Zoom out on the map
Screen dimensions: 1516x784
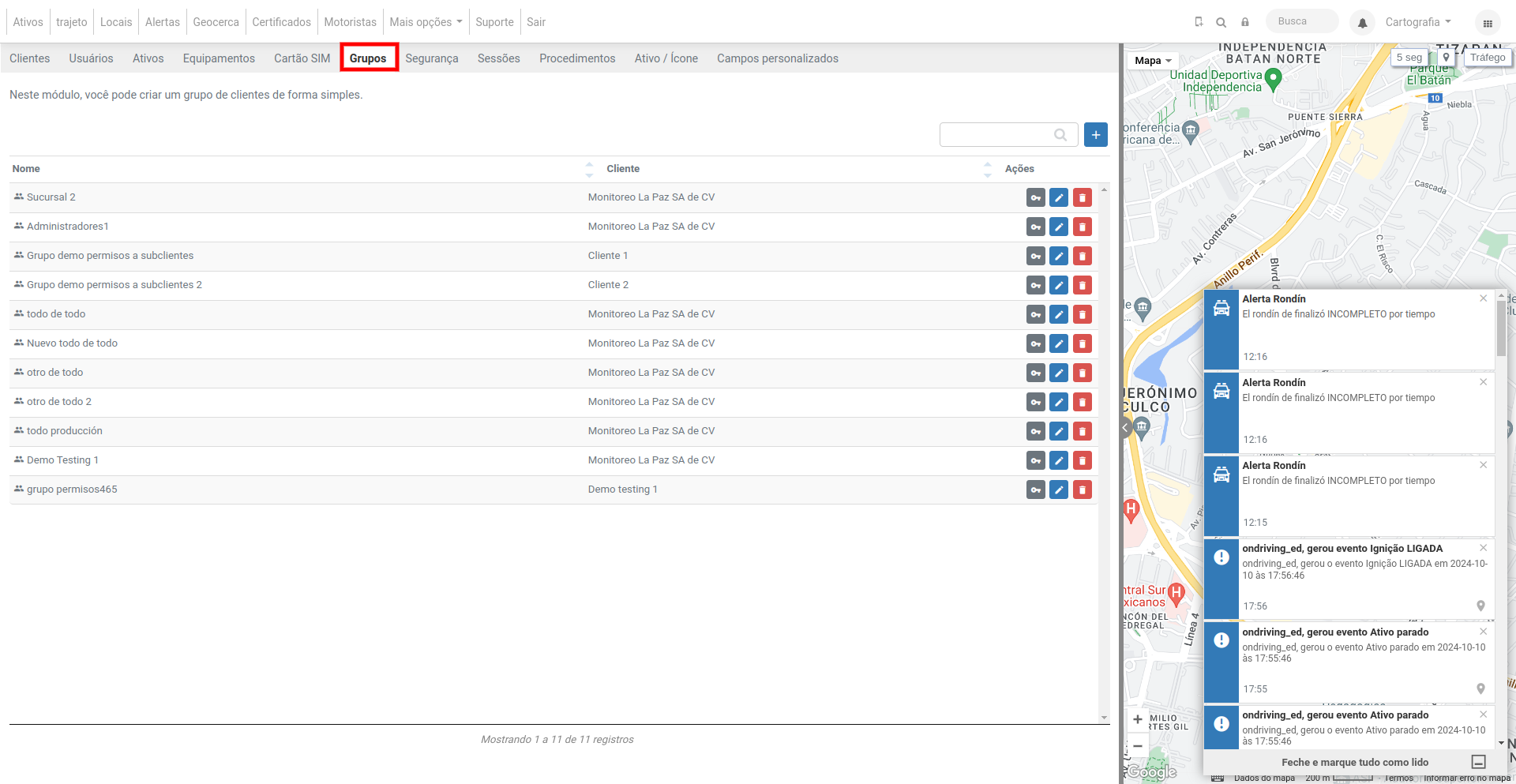pyautogui.click(x=1137, y=745)
